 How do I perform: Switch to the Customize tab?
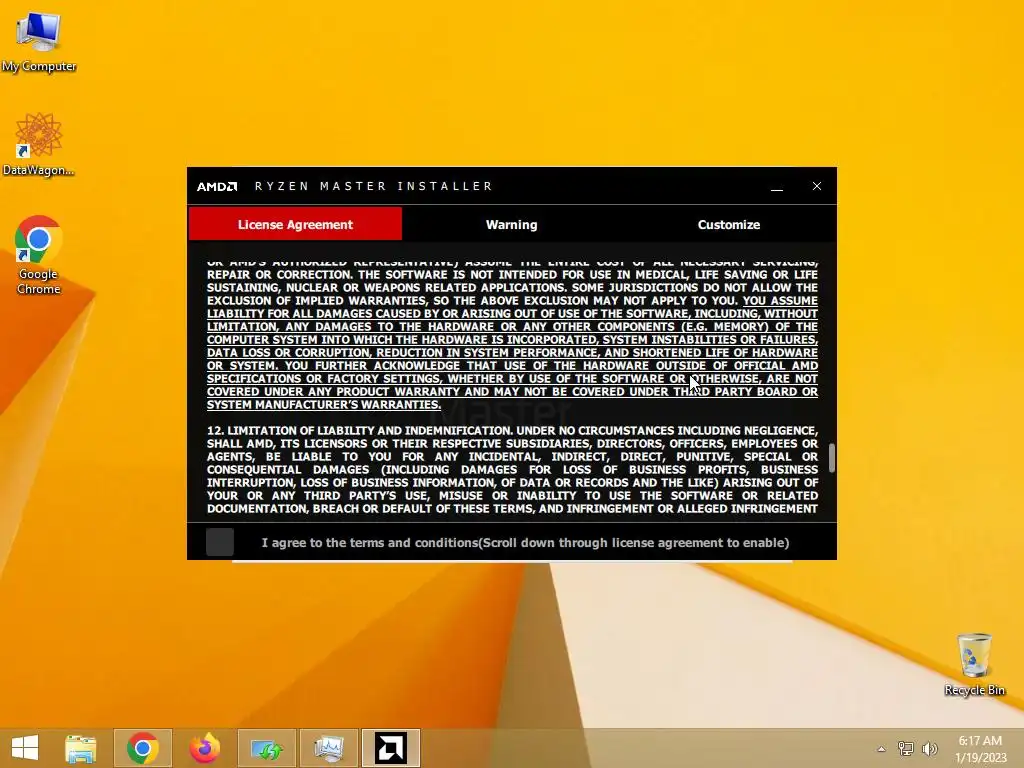(729, 225)
